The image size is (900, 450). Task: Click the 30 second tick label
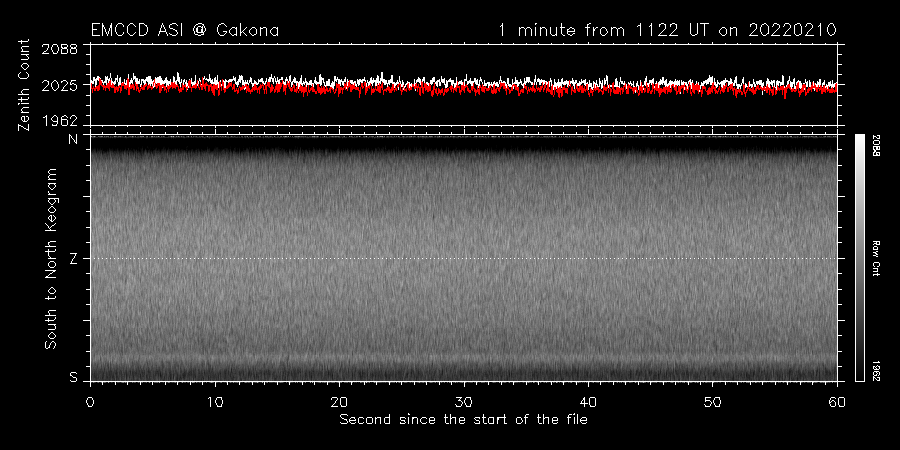463,401
